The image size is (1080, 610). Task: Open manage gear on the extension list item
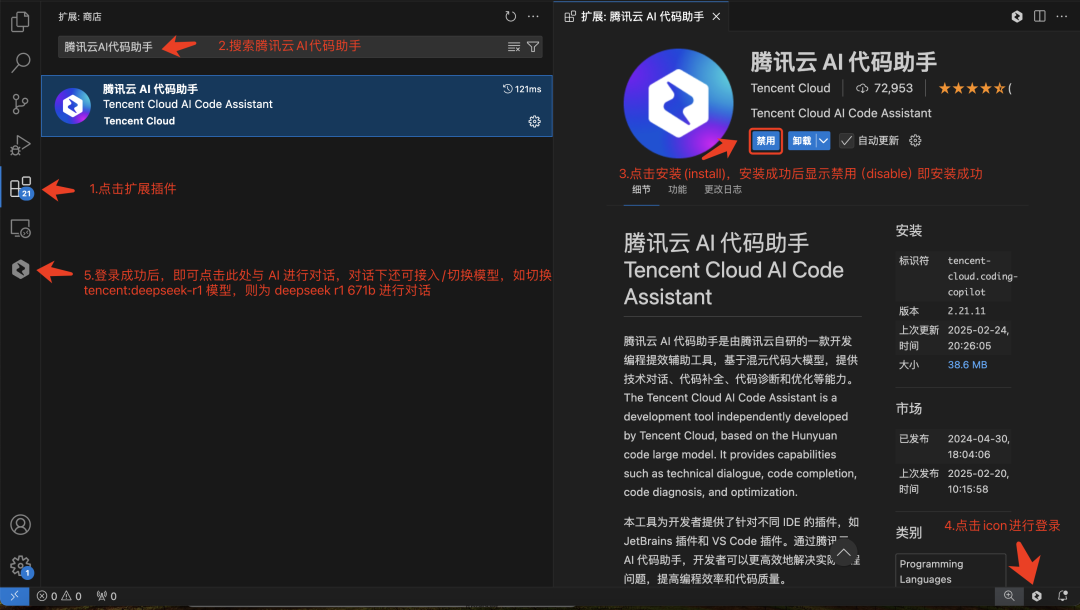(x=534, y=122)
